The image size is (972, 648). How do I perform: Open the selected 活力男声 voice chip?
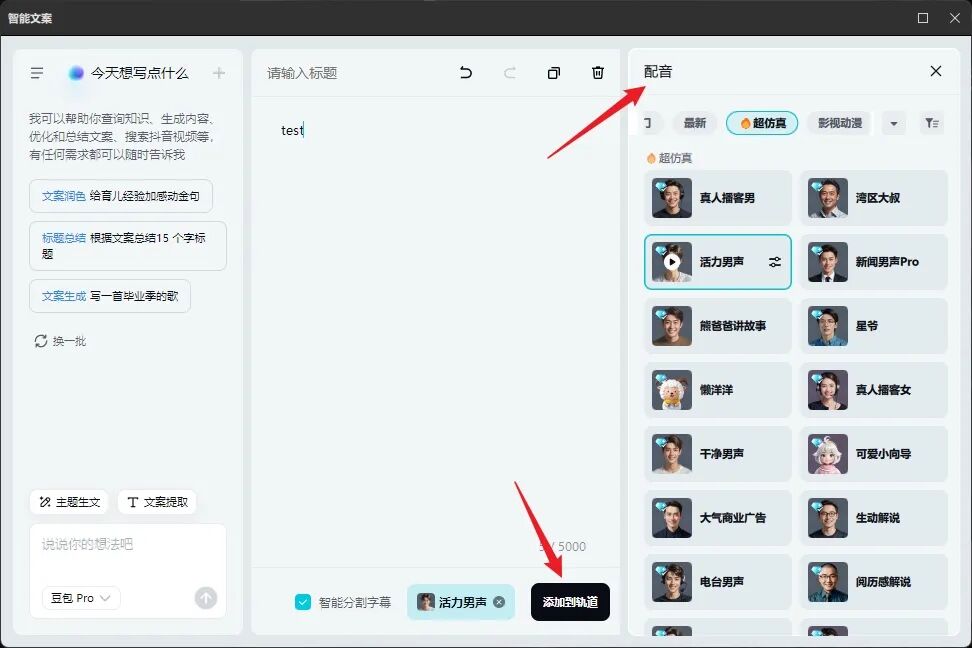coord(460,602)
